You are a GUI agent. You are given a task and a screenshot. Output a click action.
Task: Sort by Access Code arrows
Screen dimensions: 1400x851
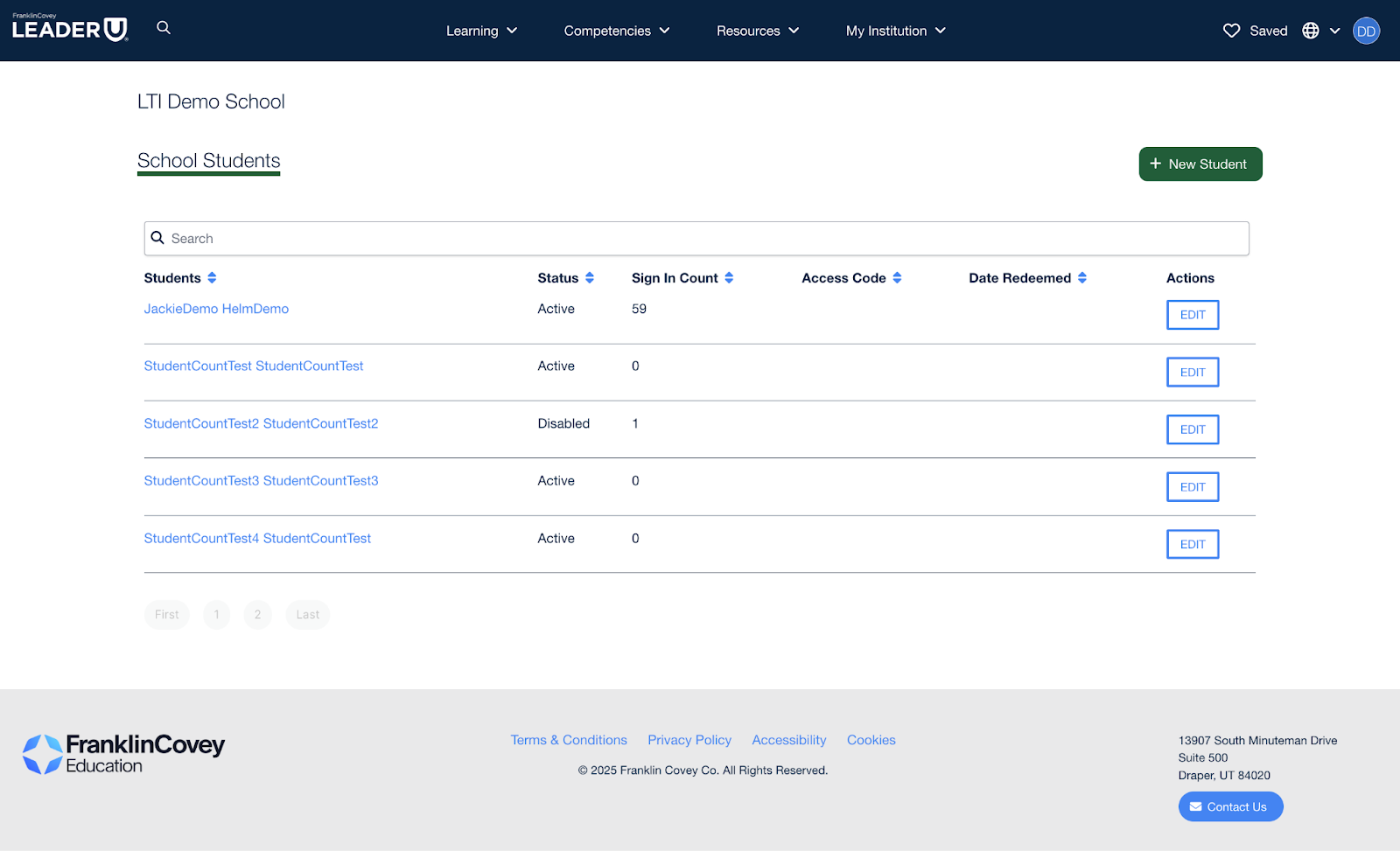897,278
